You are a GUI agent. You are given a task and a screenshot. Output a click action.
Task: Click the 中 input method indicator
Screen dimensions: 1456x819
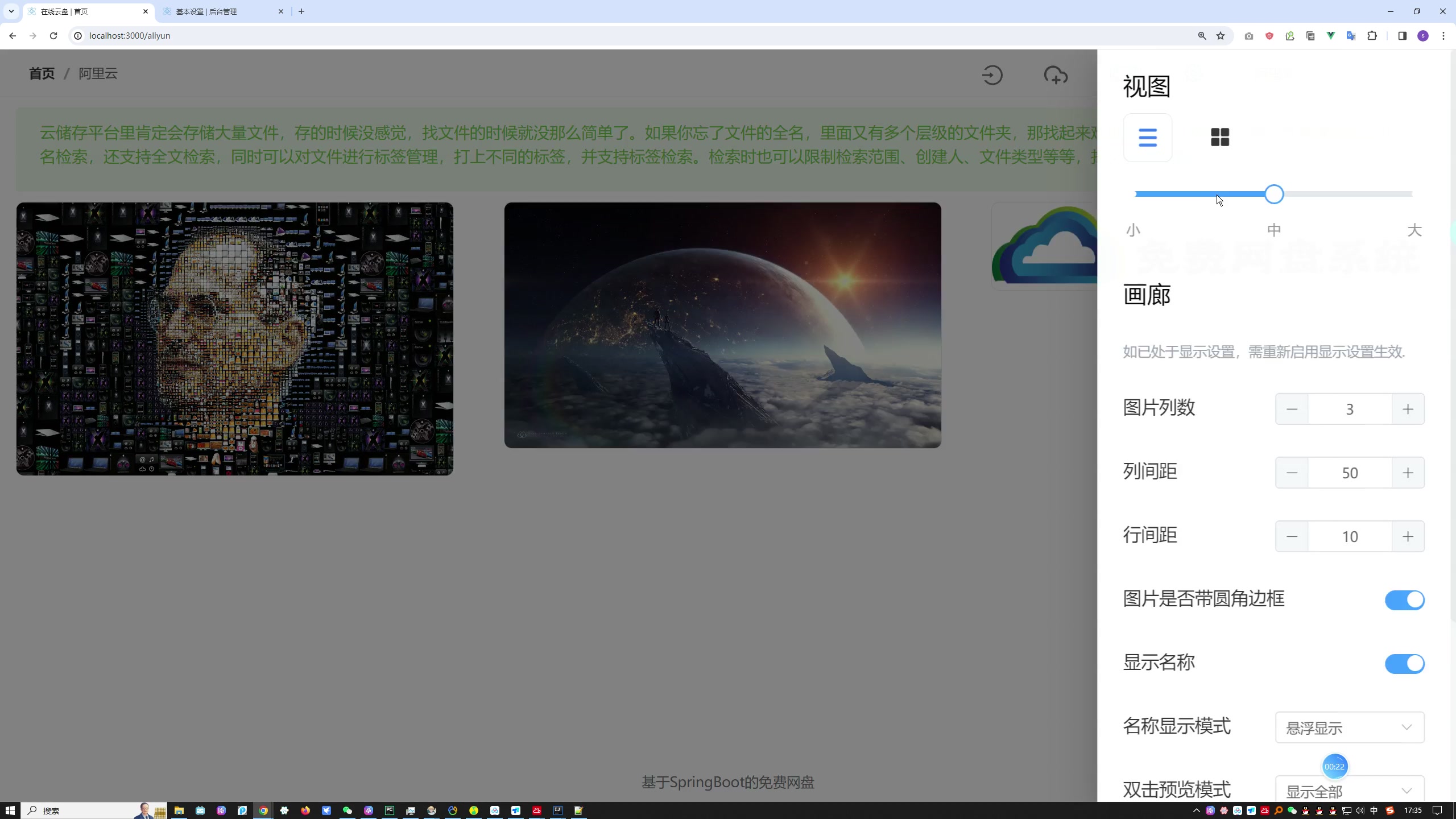point(1374,810)
